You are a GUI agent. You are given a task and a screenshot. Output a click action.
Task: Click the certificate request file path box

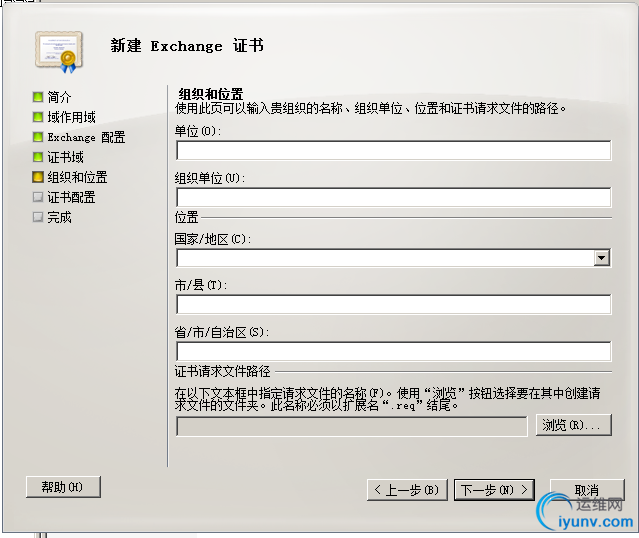(x=352, y=426)
